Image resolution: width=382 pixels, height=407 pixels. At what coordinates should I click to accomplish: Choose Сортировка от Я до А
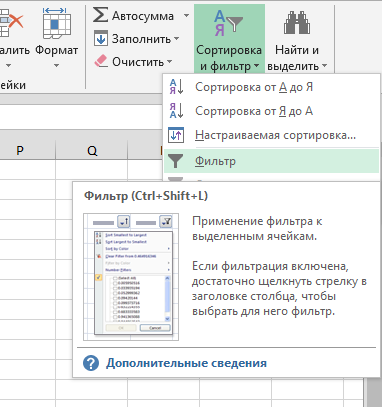pyautogui.click(x=272, y=111)
